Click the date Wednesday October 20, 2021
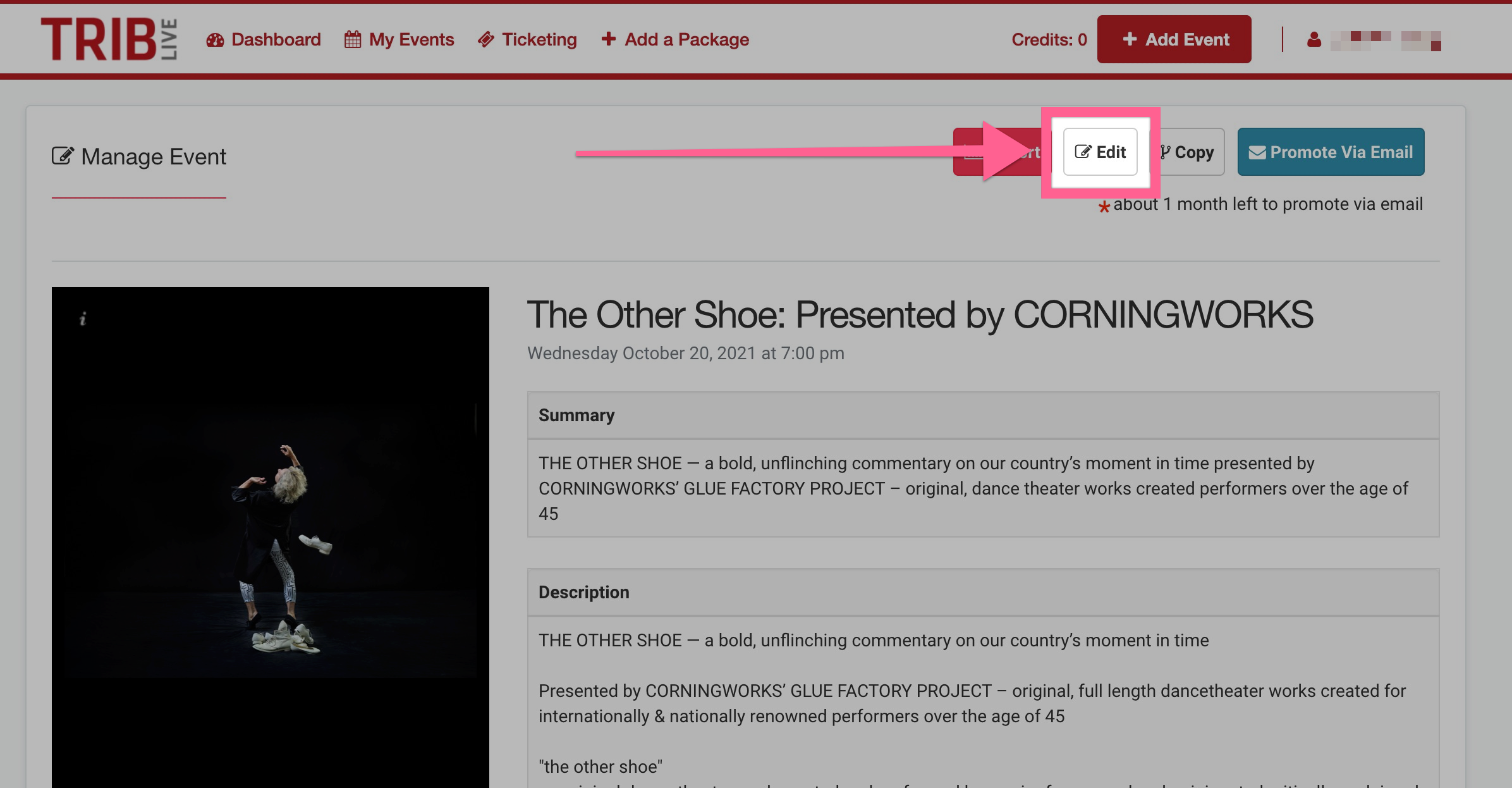Image resolution: width=1512 pixels, height=788 pixels. [686, 353]
